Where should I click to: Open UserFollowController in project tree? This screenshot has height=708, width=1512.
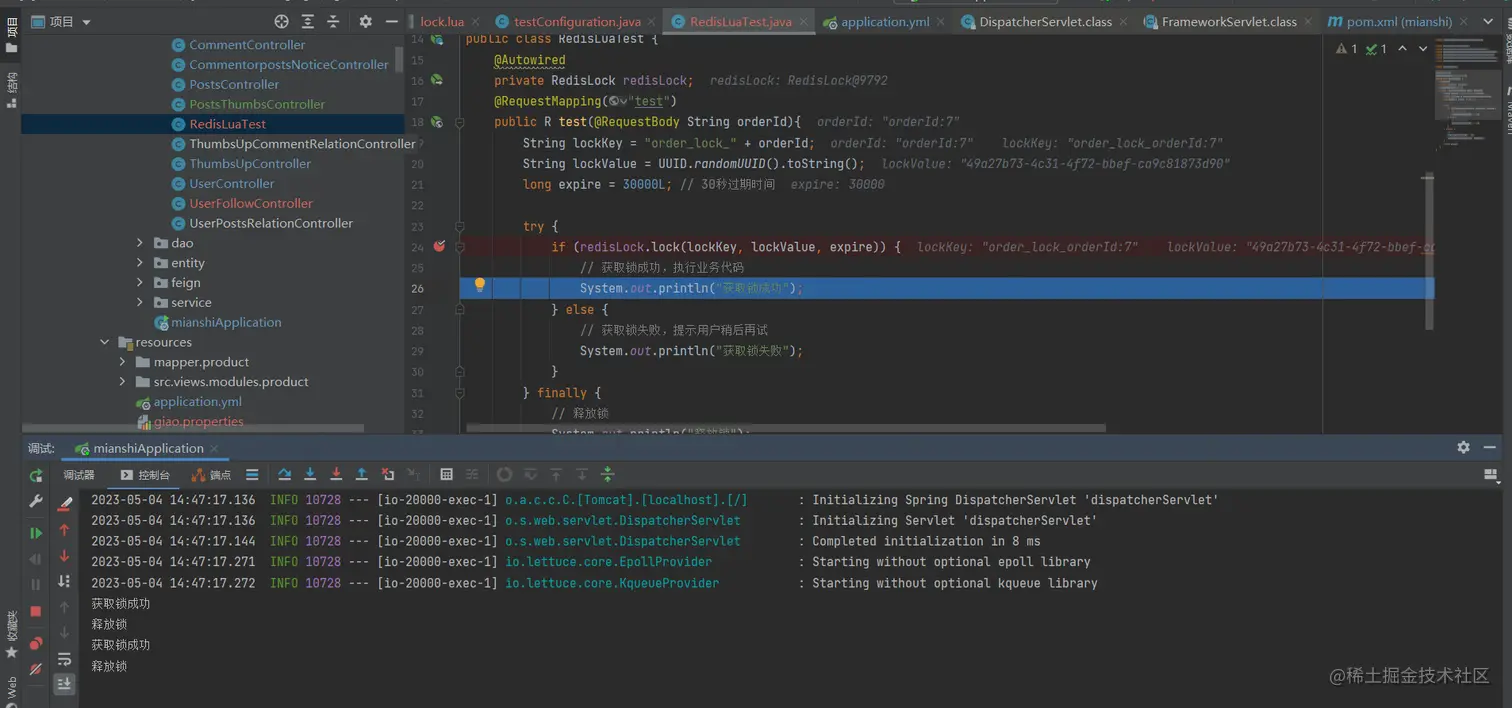click(x=251, y=203)
